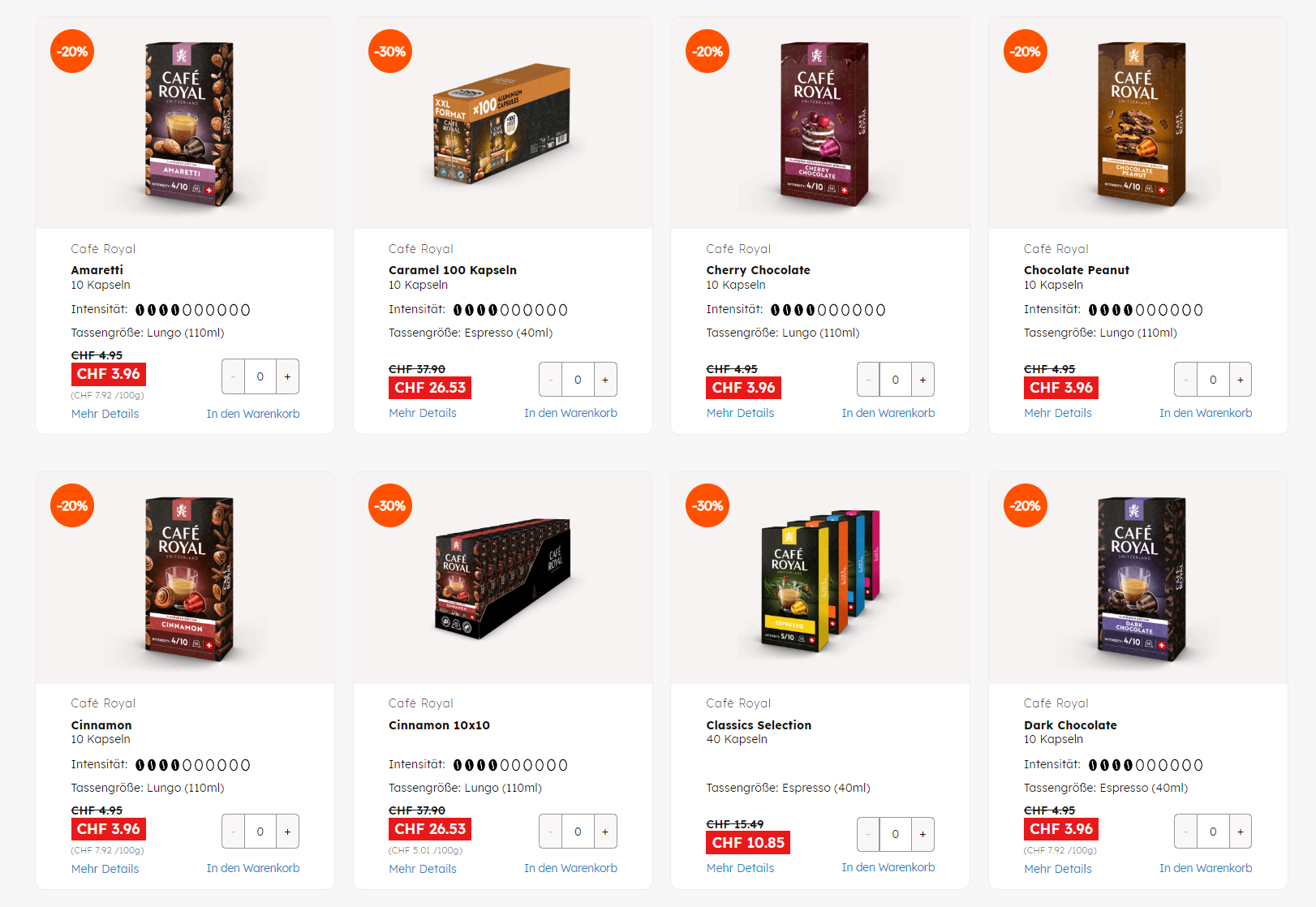Decrease Caramel 100 Kapseln quantity with minus
Screen dimensions: 1316x907
(x=550, y=380)
